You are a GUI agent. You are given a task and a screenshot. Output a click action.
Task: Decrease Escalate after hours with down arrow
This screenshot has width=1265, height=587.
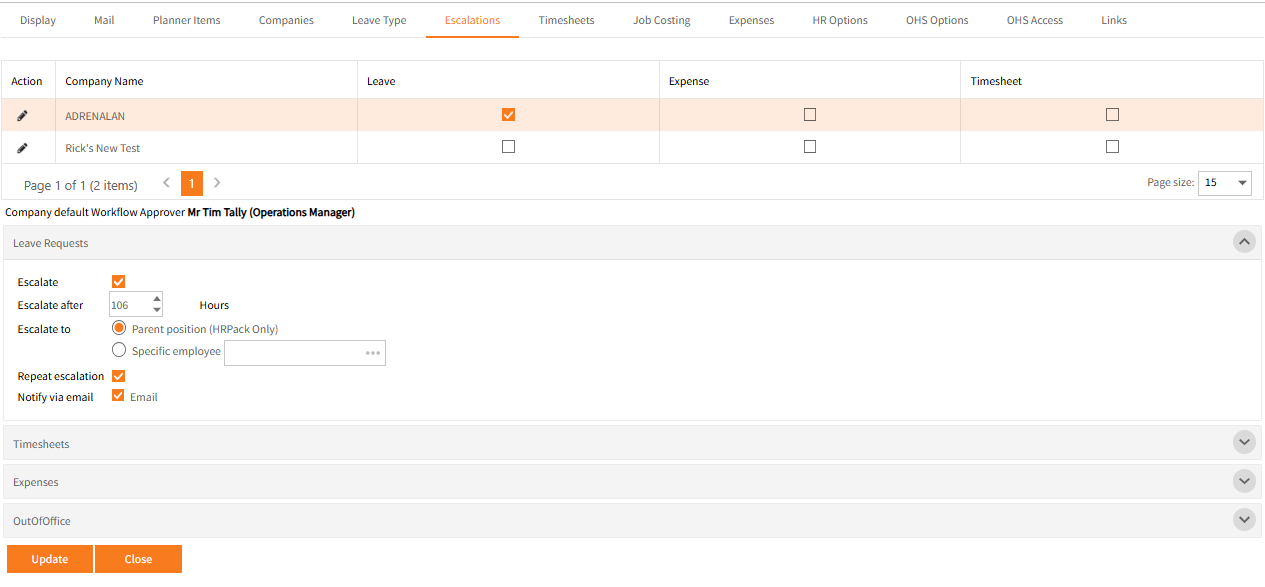(x=157, y=310)
